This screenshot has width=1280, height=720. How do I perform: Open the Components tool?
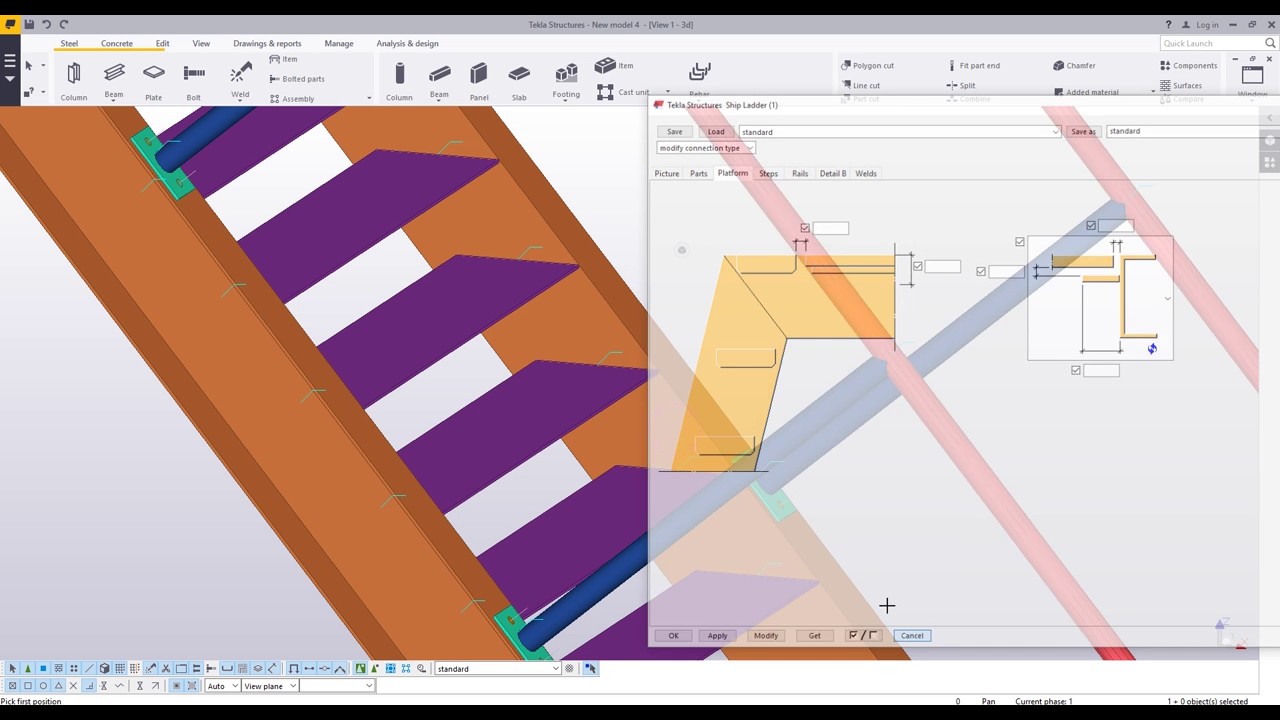pos(1188,66)
